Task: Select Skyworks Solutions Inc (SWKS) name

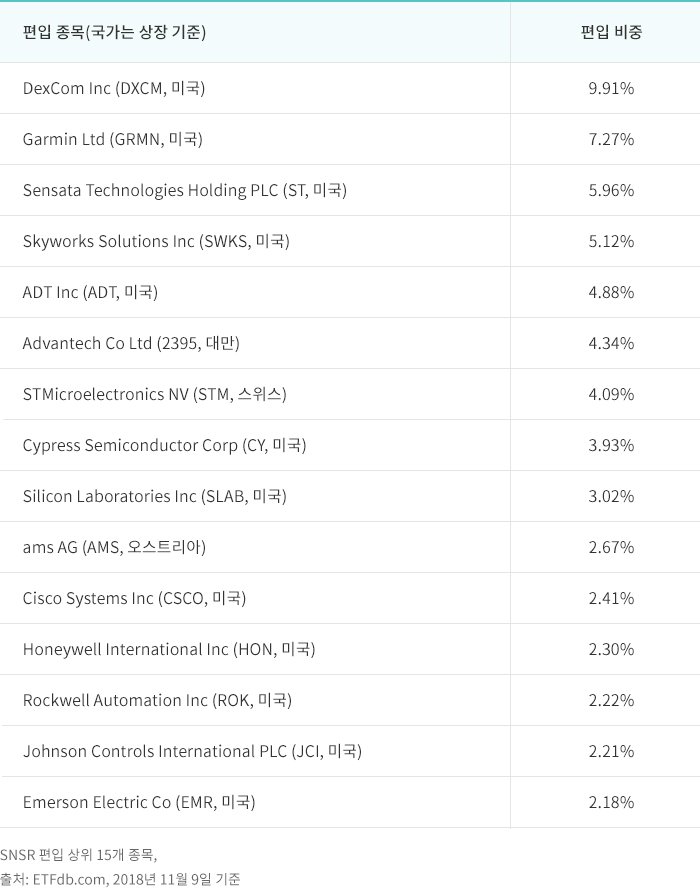Action: coord(156,241)
